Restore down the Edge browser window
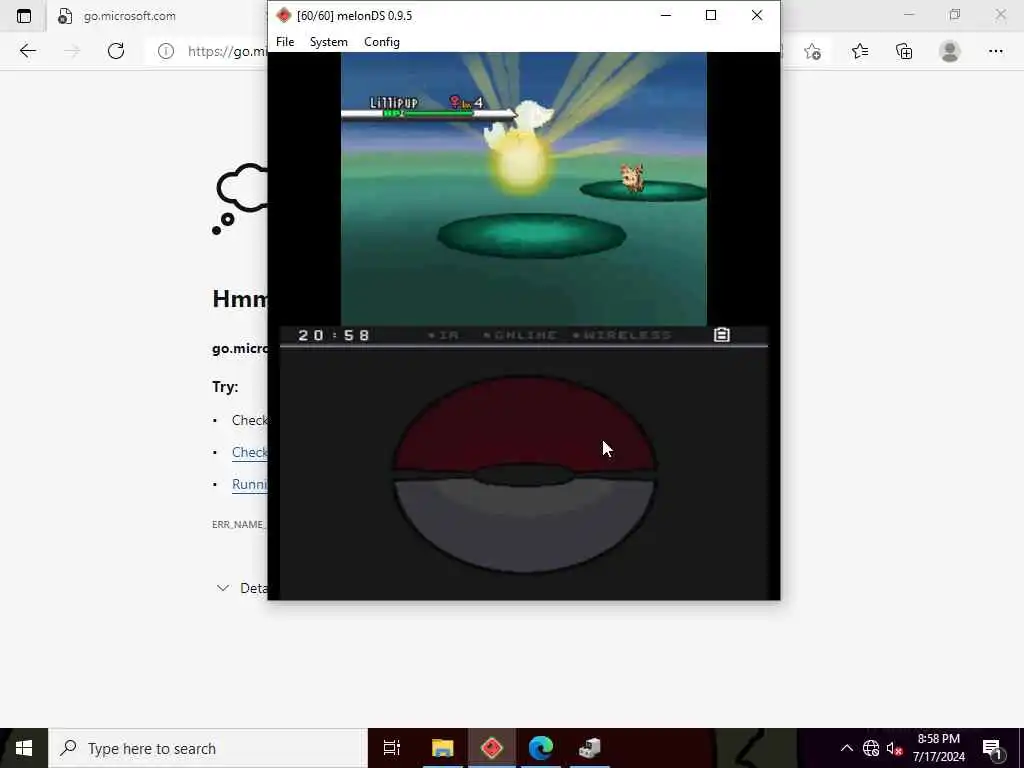Viewport: 1024px width, 768px height. 955,14
